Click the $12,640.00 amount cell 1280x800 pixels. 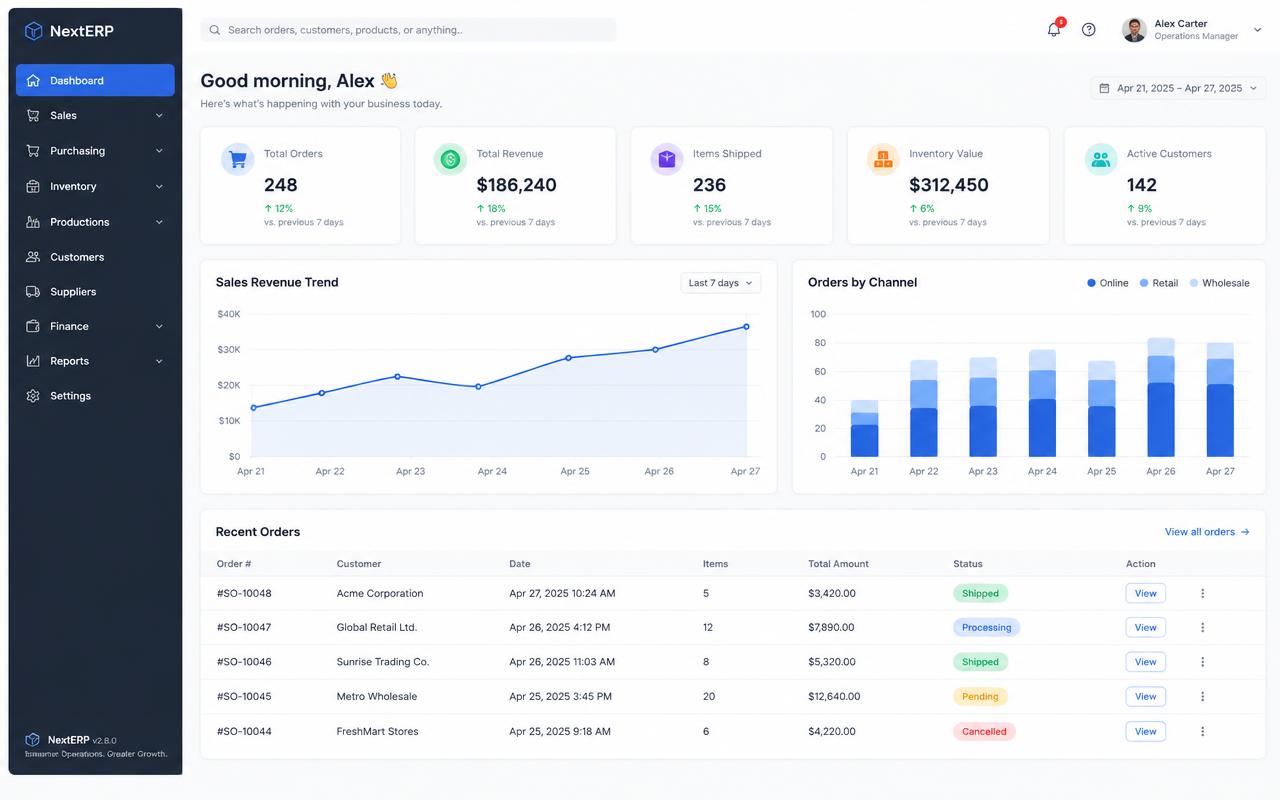pyautogui.click(x=834, y=697)
